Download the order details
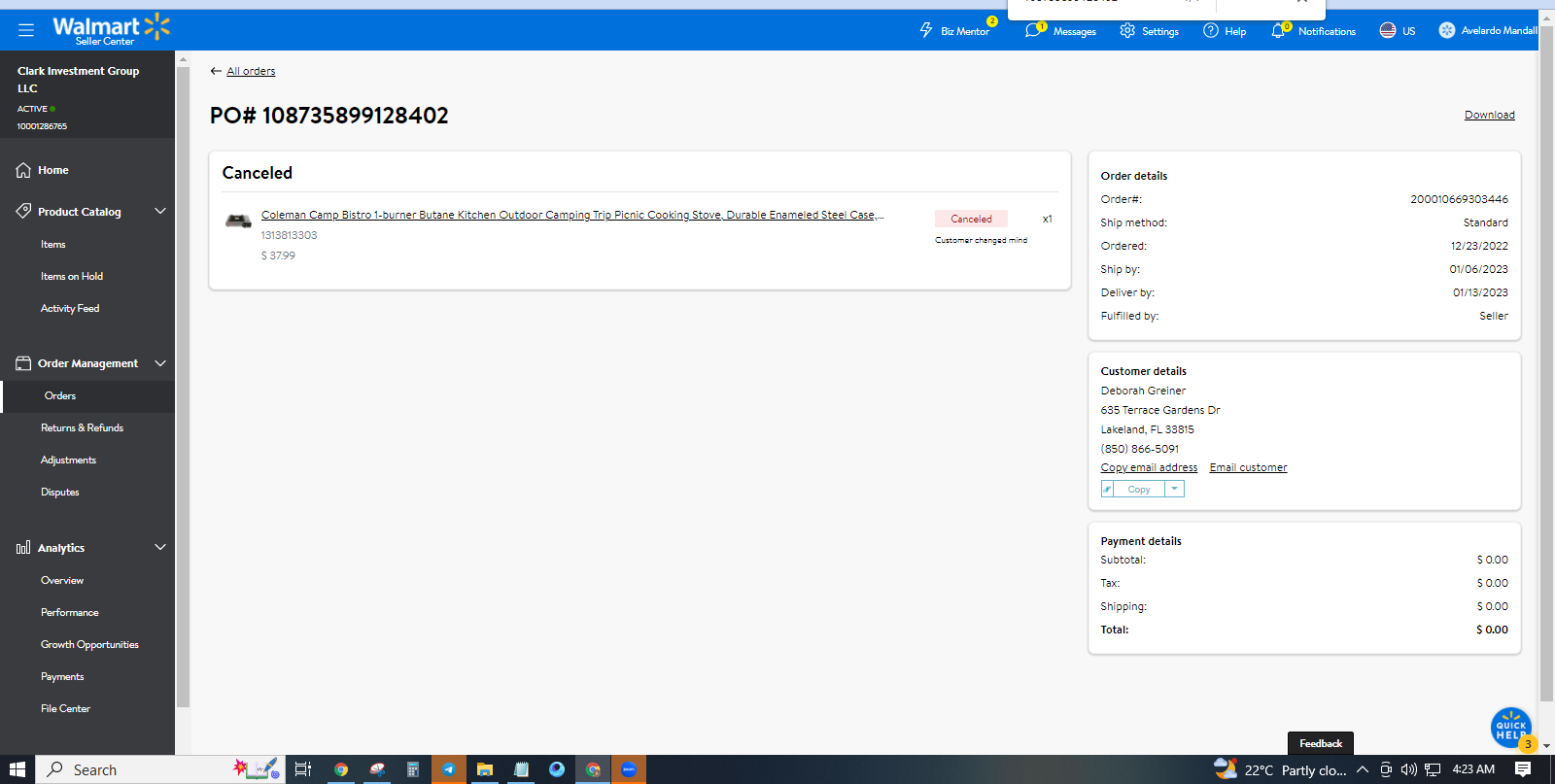 (1490, 115)
